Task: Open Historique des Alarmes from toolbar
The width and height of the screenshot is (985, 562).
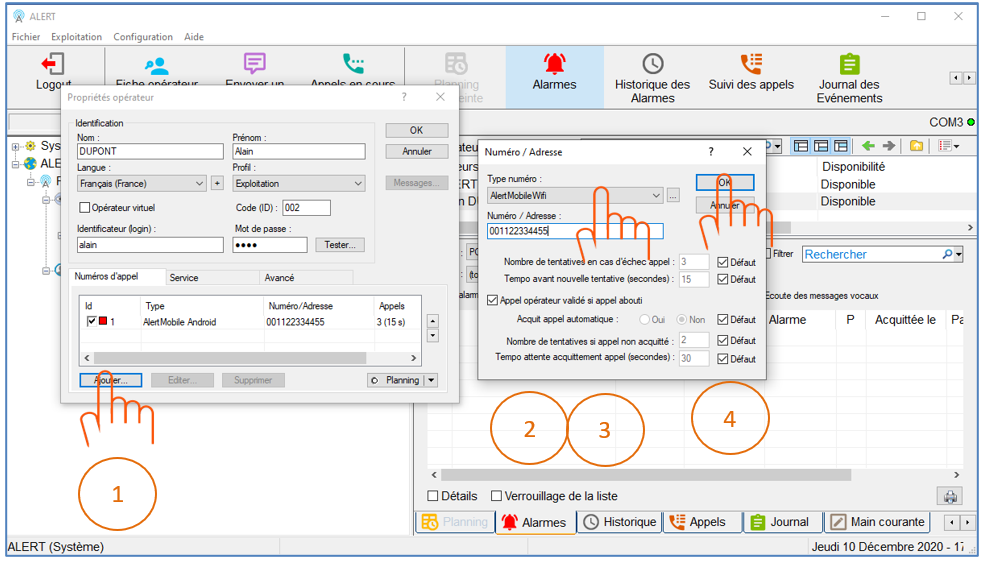Action: click(x=652, y=77)
